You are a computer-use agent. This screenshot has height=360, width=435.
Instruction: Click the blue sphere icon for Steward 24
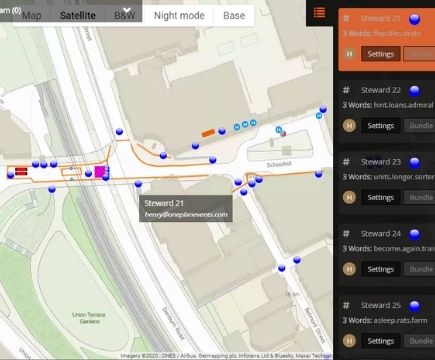pyautogui.click(x=414, y=235)
